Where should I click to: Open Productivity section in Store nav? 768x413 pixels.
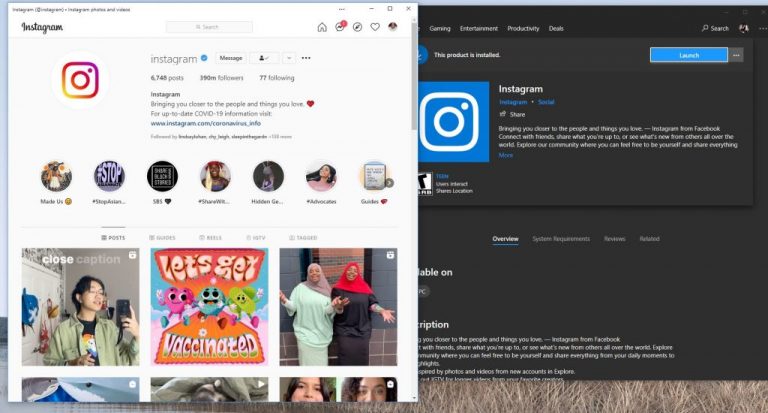tap(523, 28)
